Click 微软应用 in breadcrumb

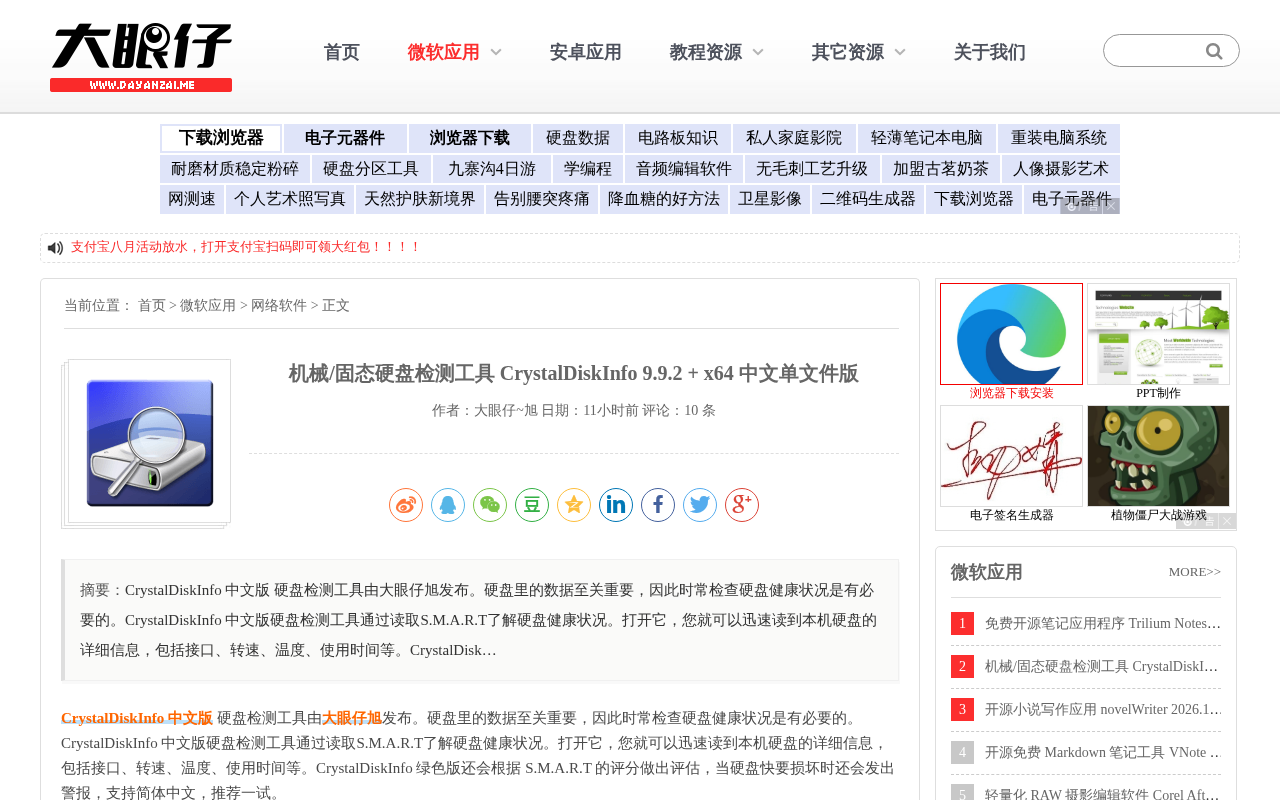[208, 306]
